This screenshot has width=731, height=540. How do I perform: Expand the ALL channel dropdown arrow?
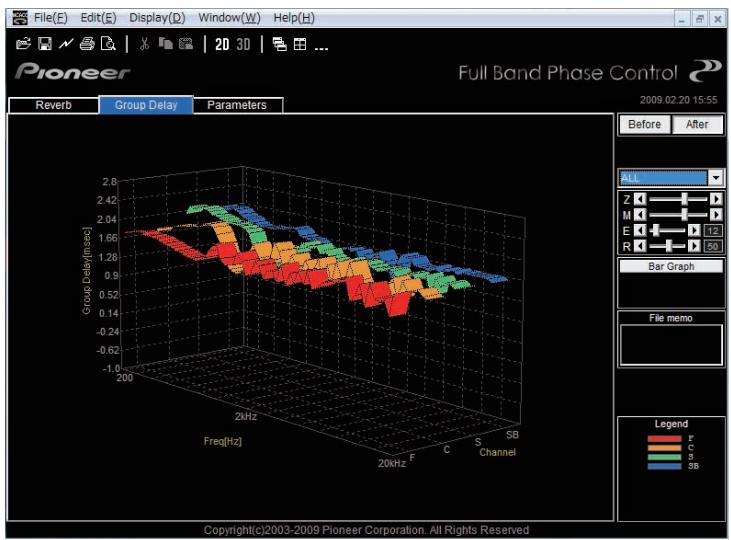pyautogui.click(x=716, y=178)
